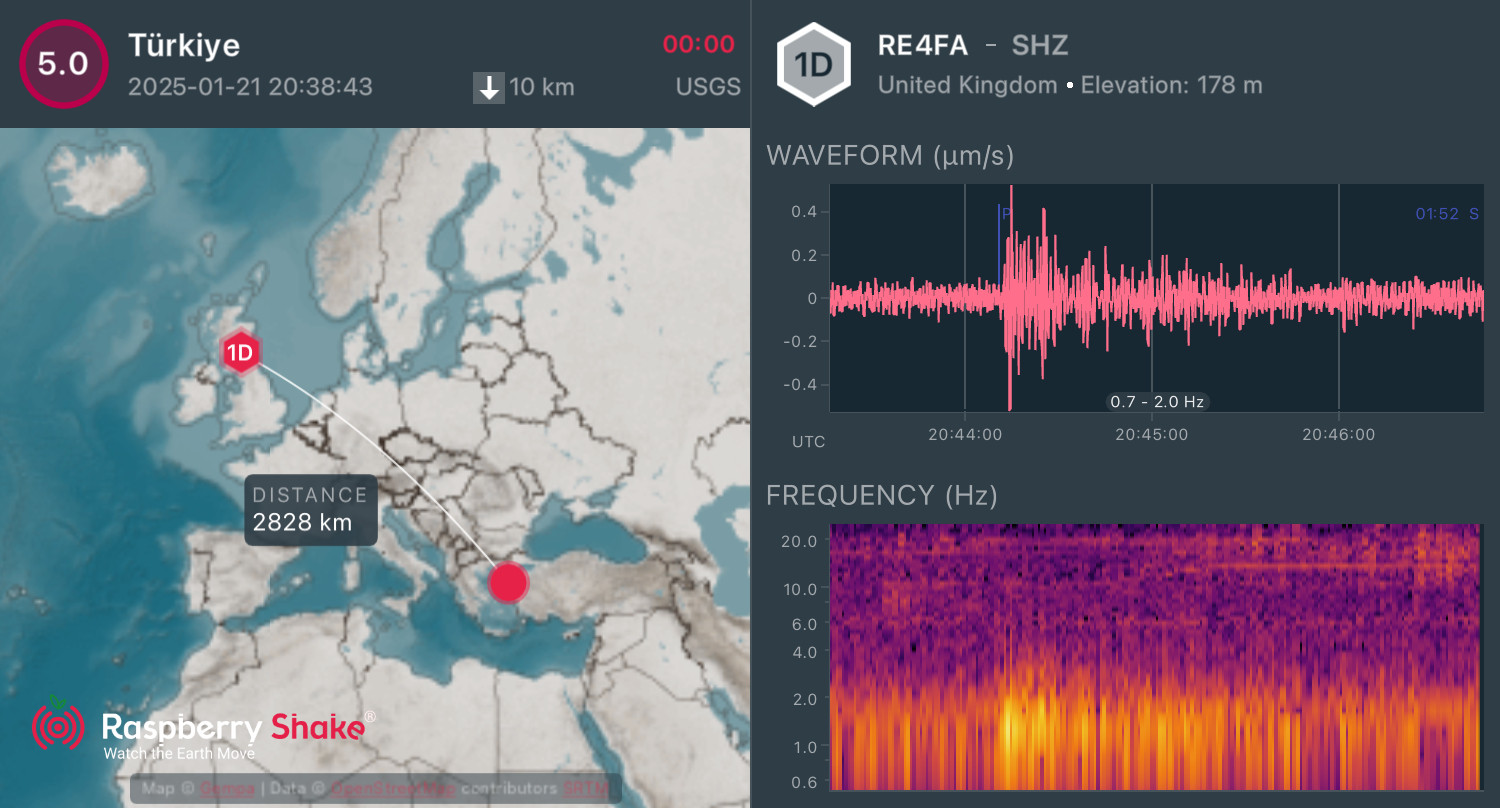This screenshot has height=808, width=1500.
Task: Click the Watch the Earth Move tagline
Action: click(179, 753)
